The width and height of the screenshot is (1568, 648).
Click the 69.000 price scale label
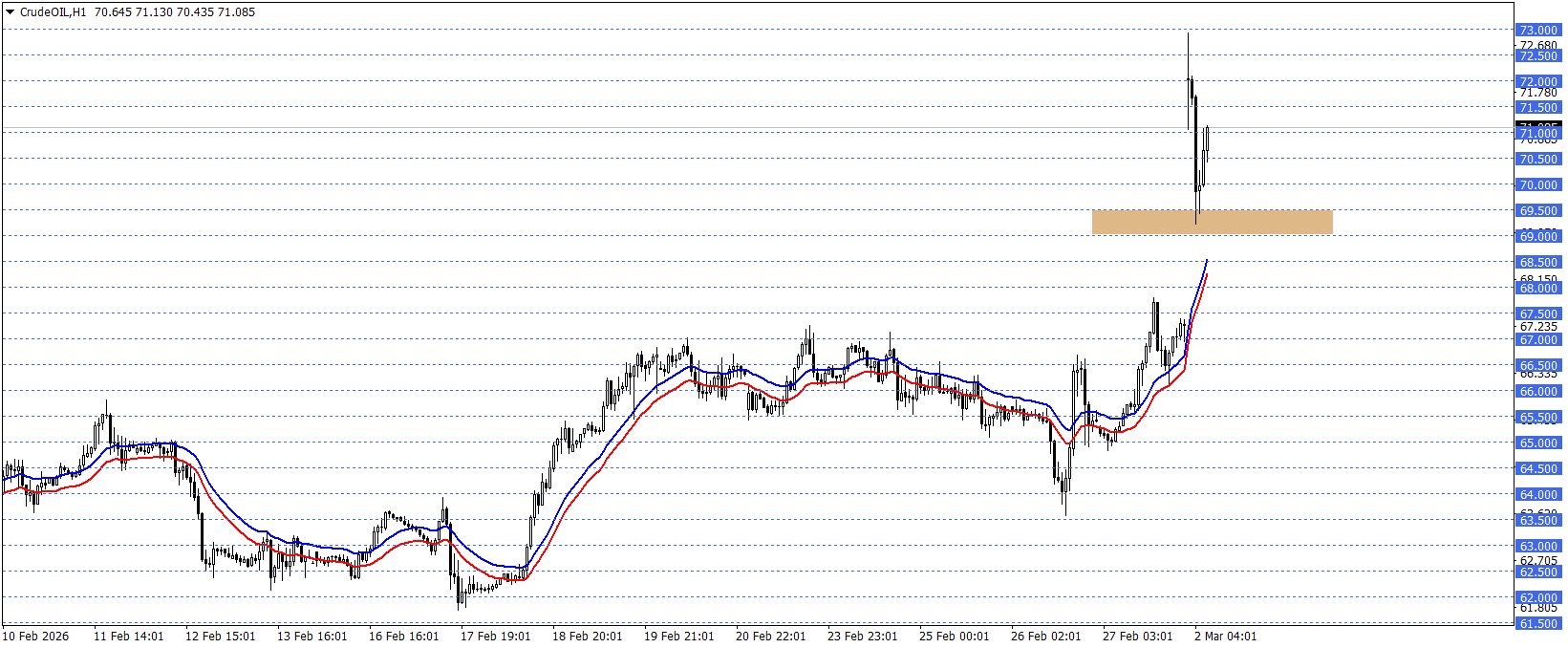(1538, 237)
